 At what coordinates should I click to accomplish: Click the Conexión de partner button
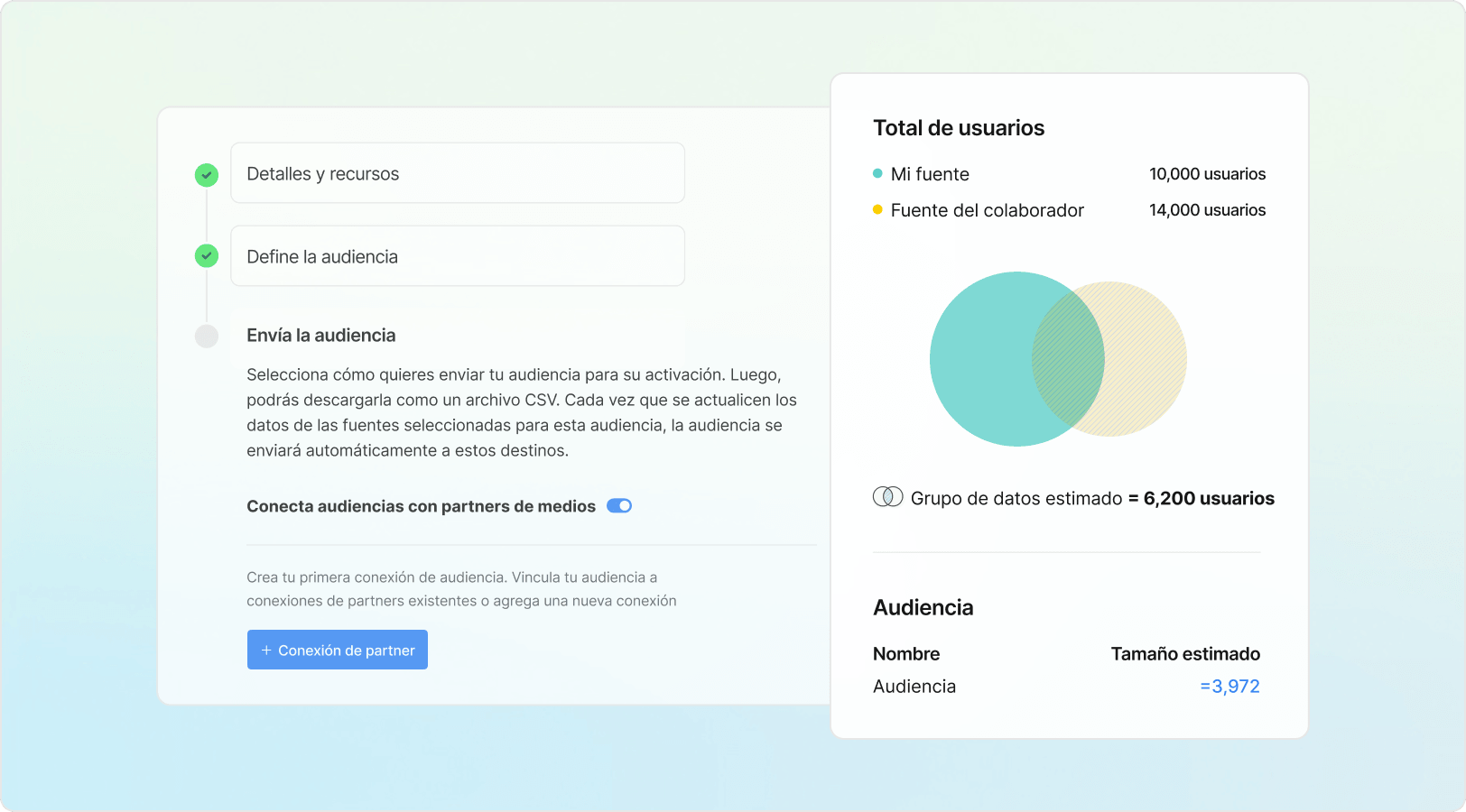(x=338, y=650)
